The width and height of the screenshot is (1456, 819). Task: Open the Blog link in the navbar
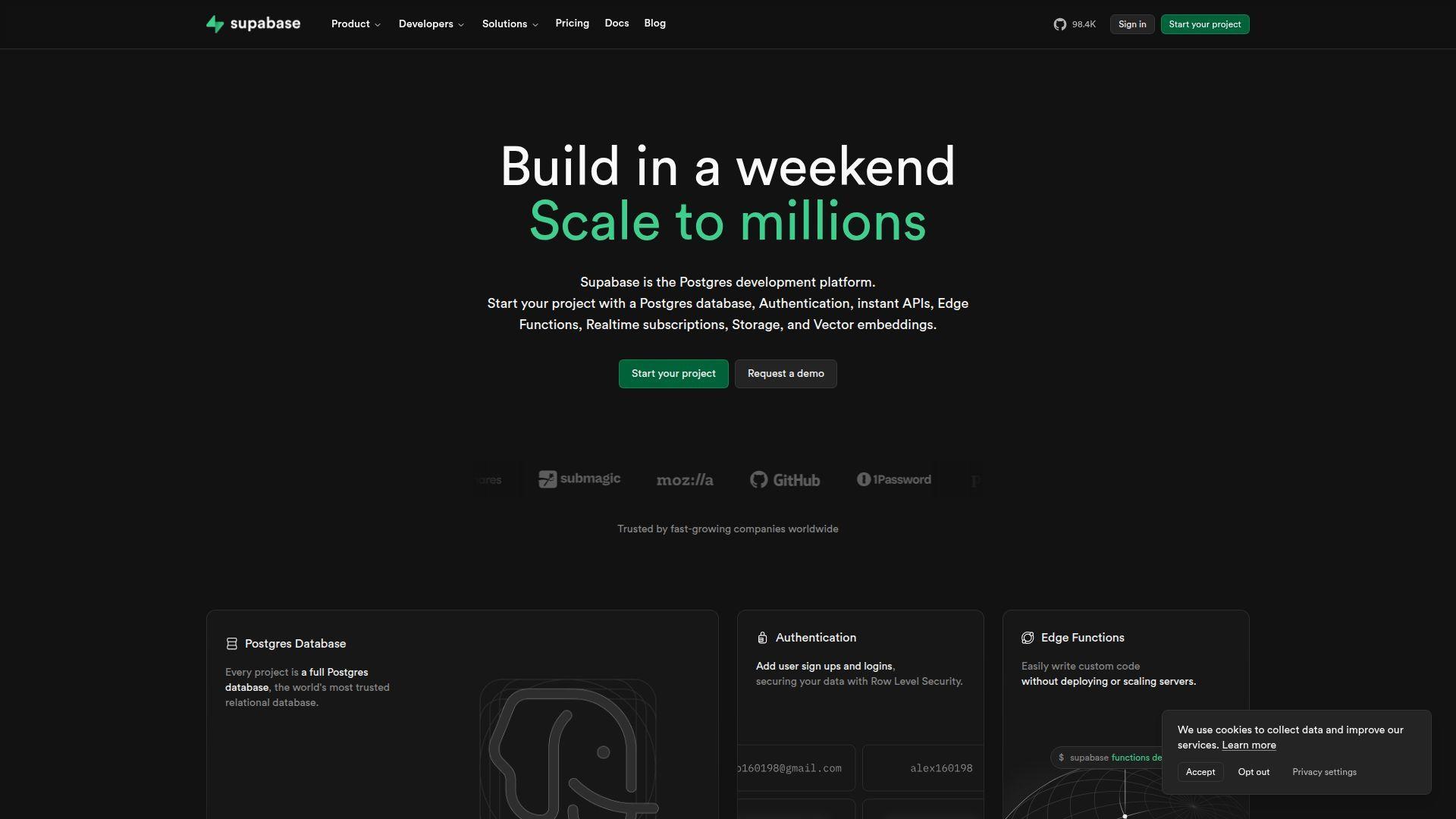654,24
